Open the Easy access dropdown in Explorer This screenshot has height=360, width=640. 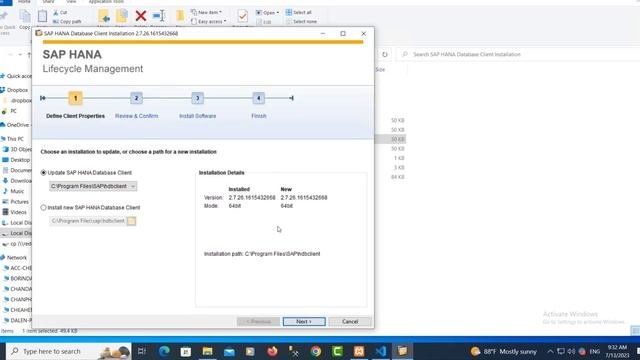click(208, 21)
